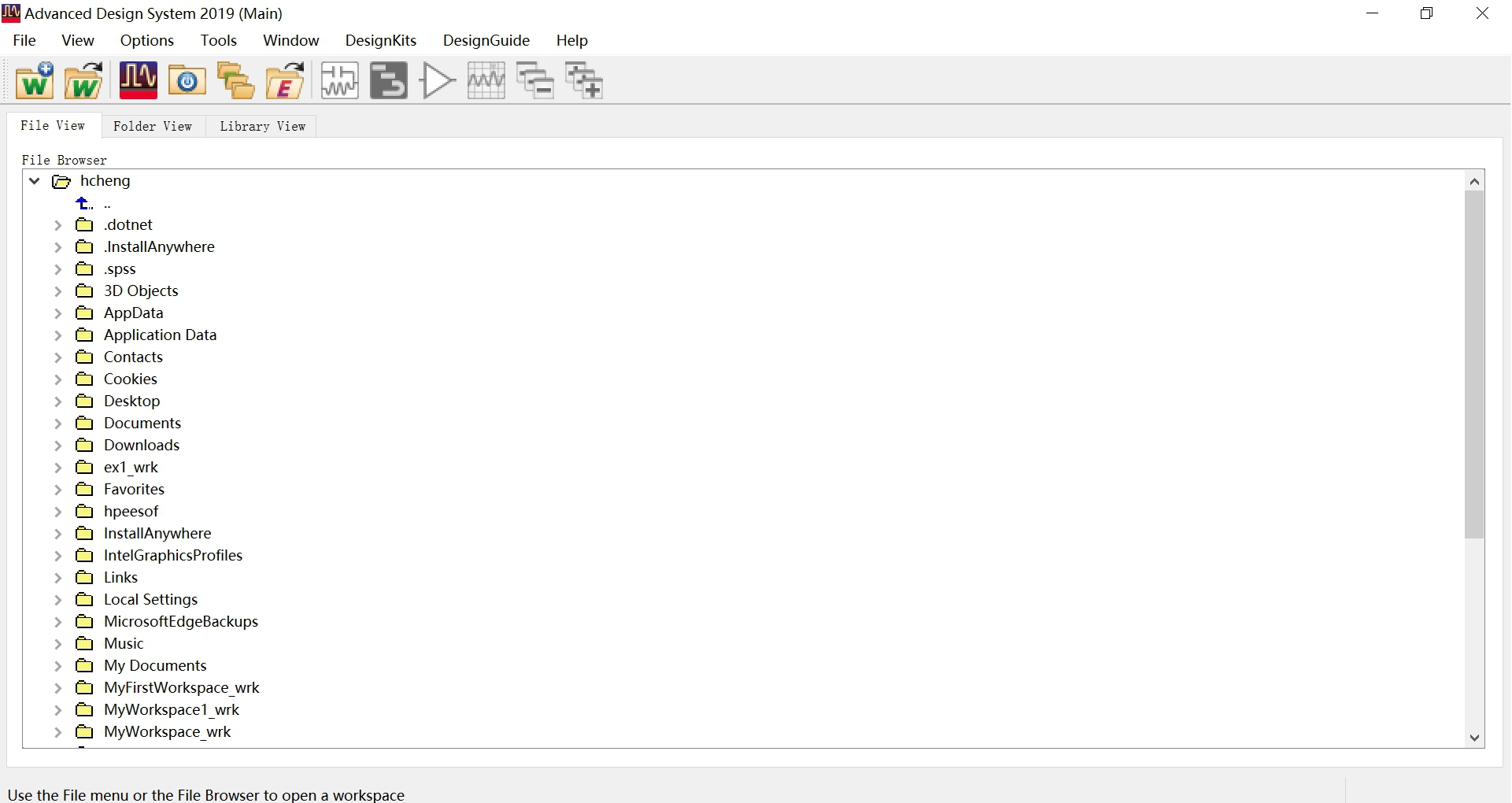
Task: Expand the Downloads folder
Action: click(x=58, y=446)
